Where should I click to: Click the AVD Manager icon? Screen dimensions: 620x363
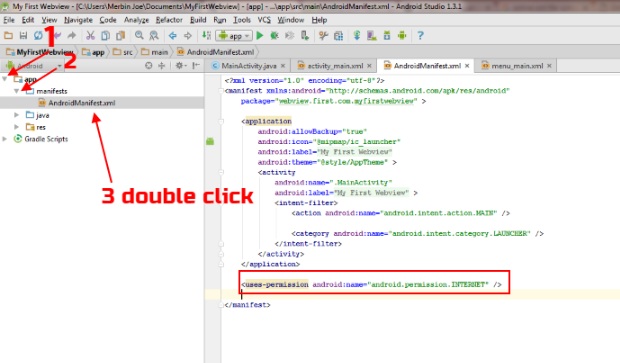pyautogui.click(x=372, y=36)
